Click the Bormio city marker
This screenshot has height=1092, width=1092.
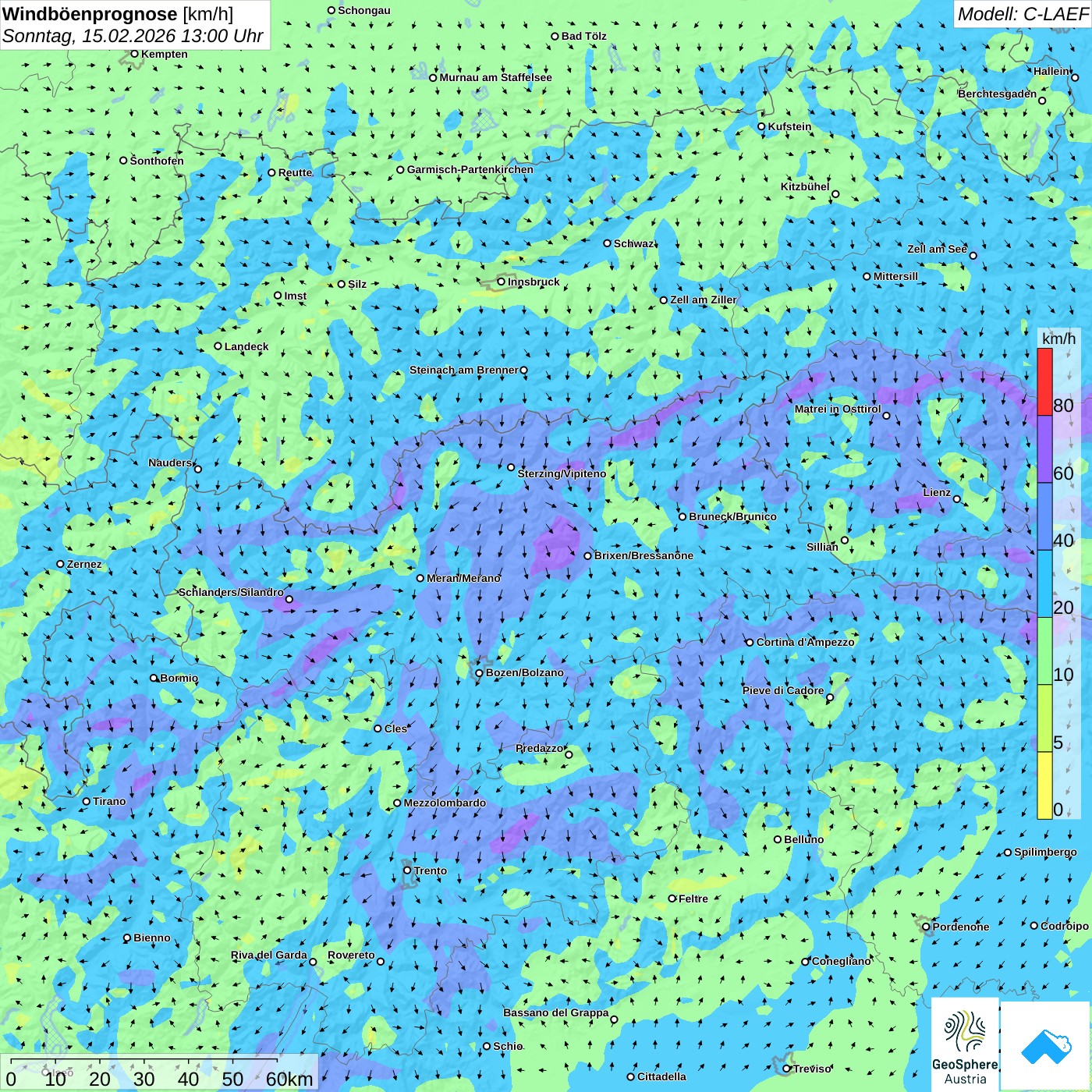point(154,678)
